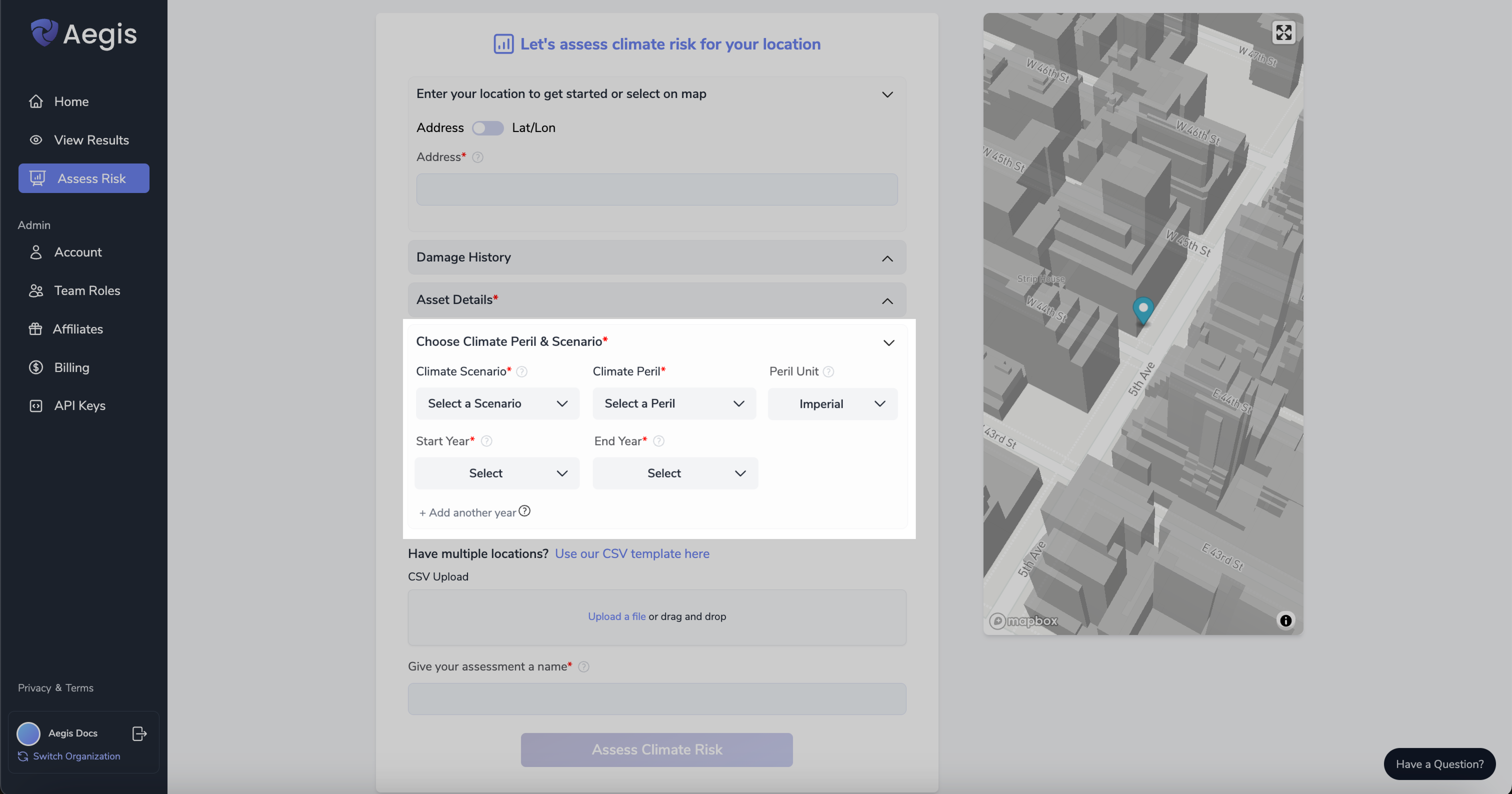Open View Results in the sidebar
Viewport: 1512px width, 794px height.
click(91, 140)
